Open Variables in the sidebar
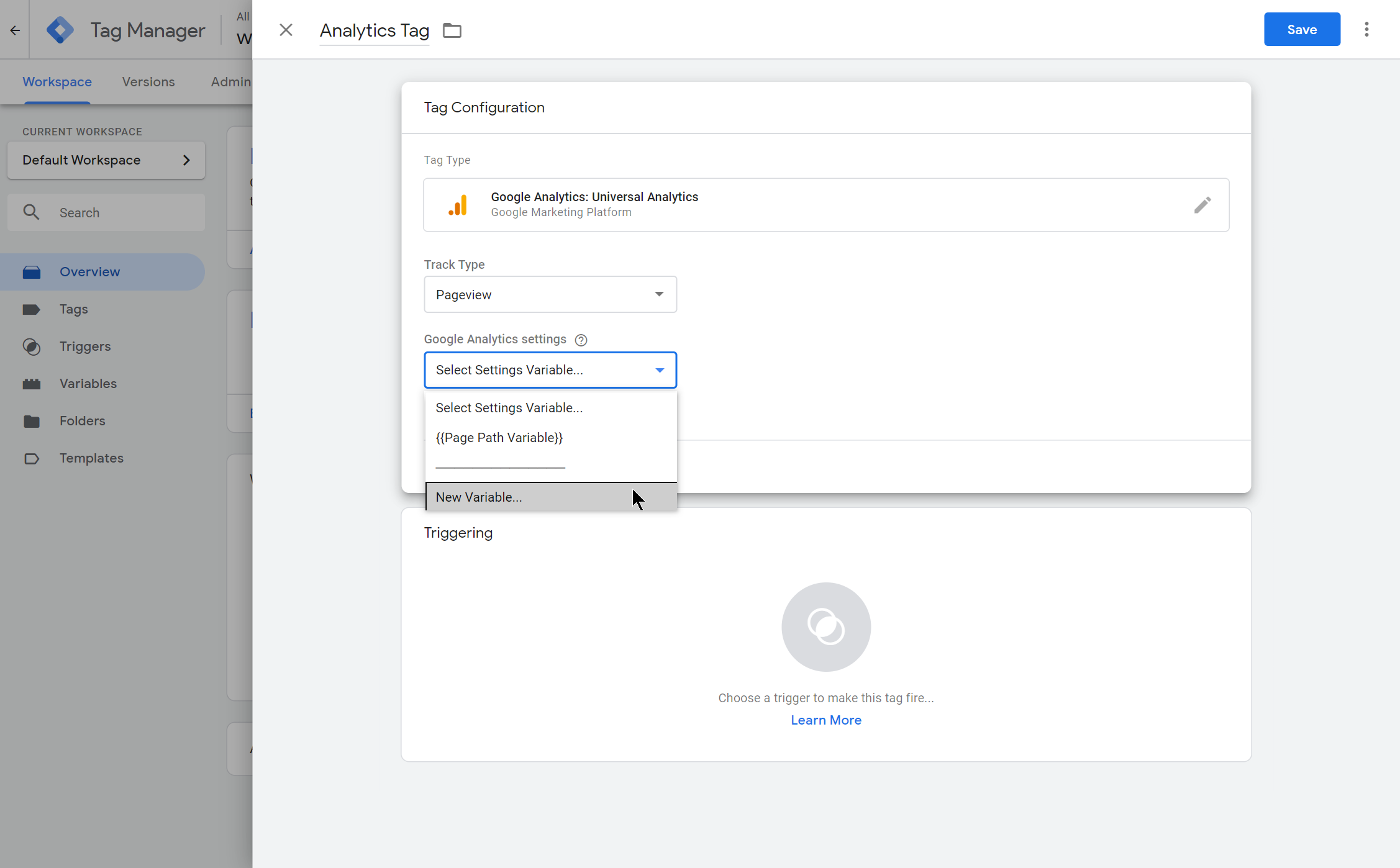Viewport: 1400px width, 868px height. pyautogui.click(x=102, y=384)
